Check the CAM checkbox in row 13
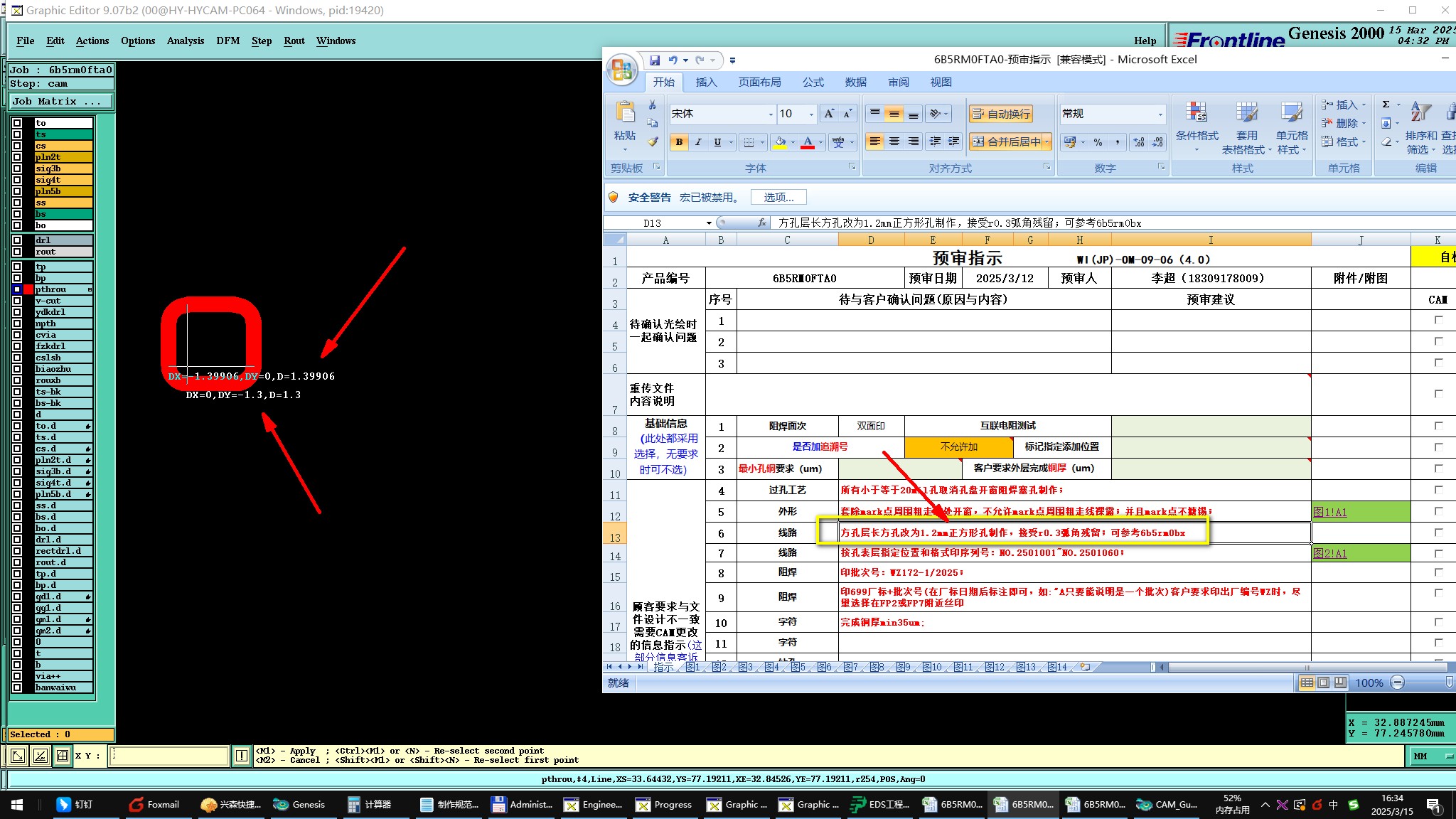 click(x=1438, y=532)
